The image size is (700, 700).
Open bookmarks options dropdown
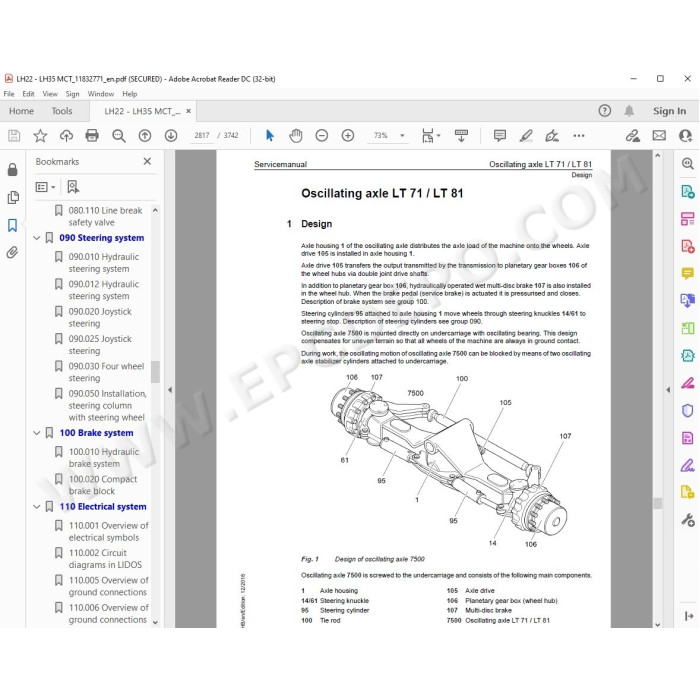pos(45,187)
